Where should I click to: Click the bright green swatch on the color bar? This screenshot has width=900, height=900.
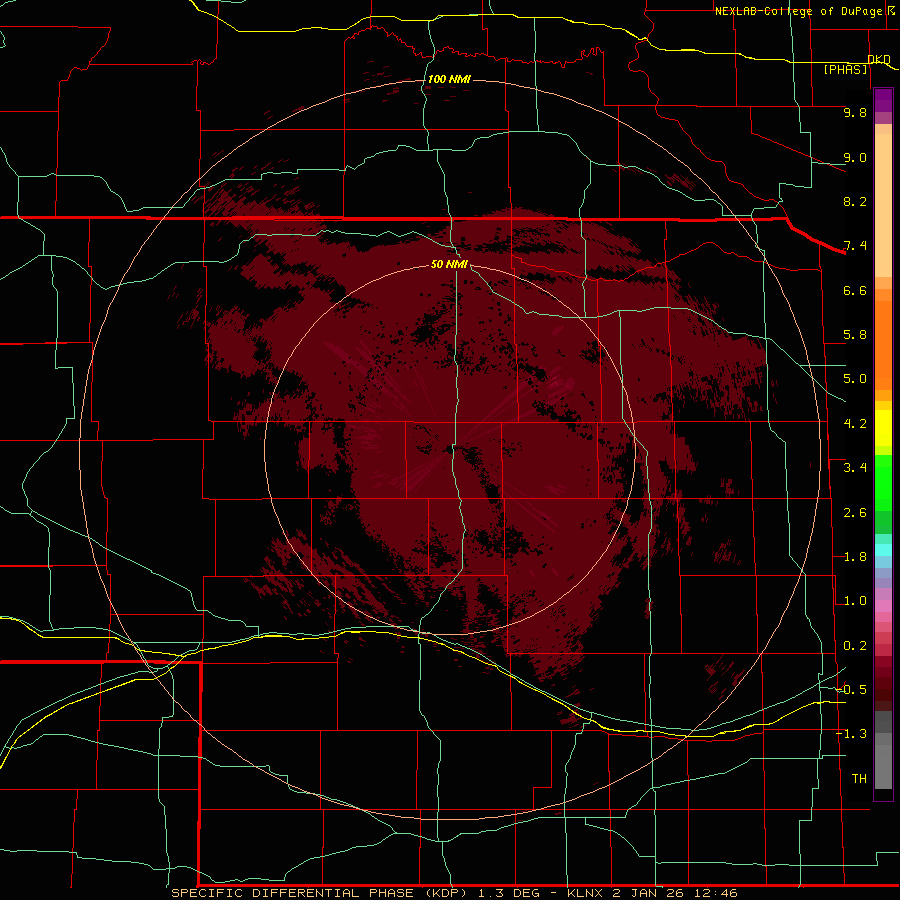point(883,482)
